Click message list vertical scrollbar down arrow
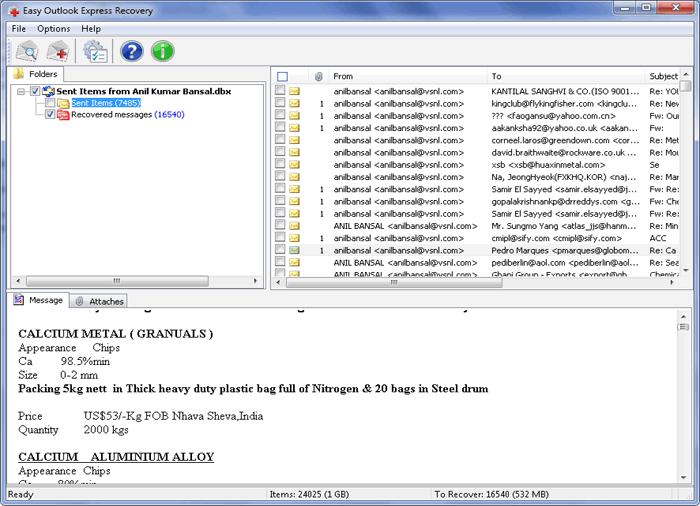 click(685, 270)
